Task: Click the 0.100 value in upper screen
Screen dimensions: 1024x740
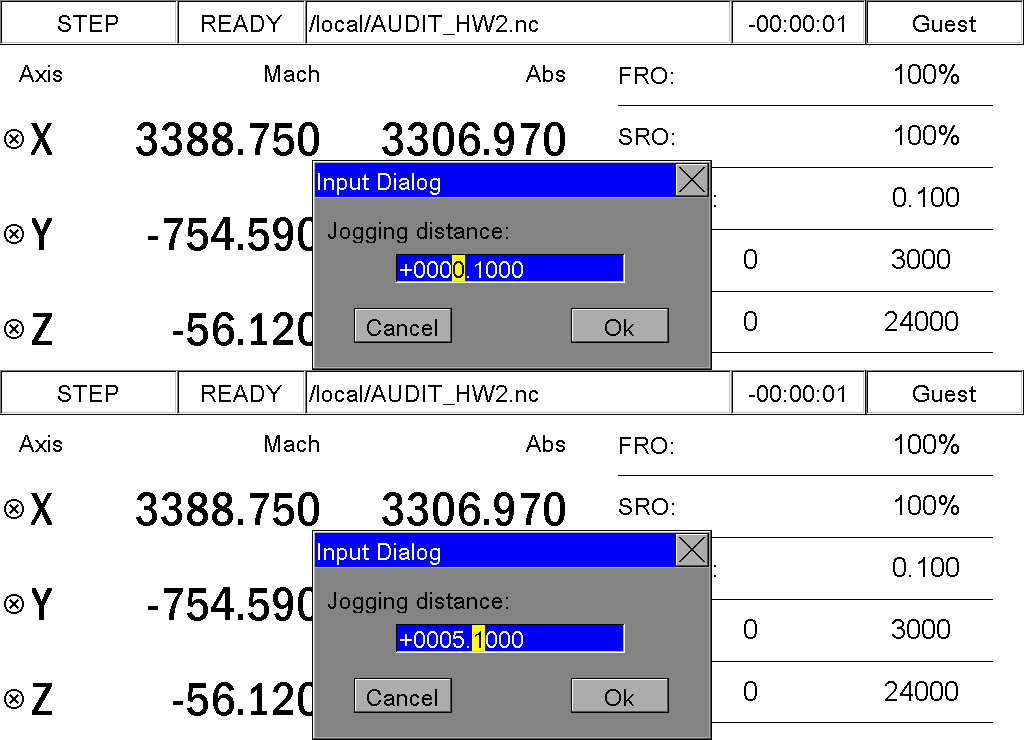Action: (925, 197)
